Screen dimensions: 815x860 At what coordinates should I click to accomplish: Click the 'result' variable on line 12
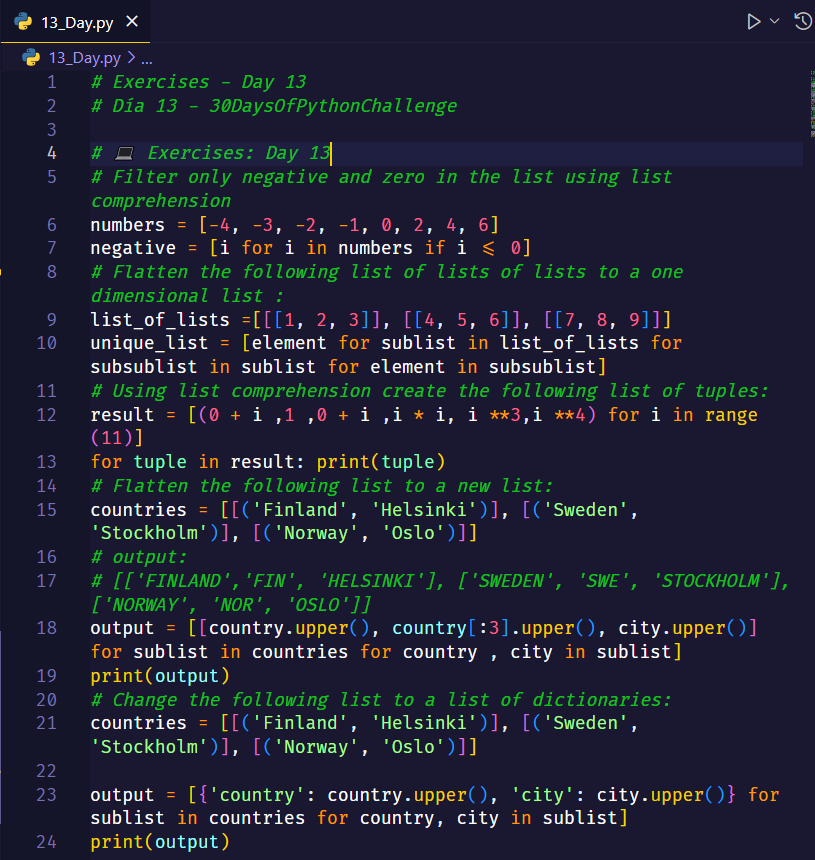point(122,415)
